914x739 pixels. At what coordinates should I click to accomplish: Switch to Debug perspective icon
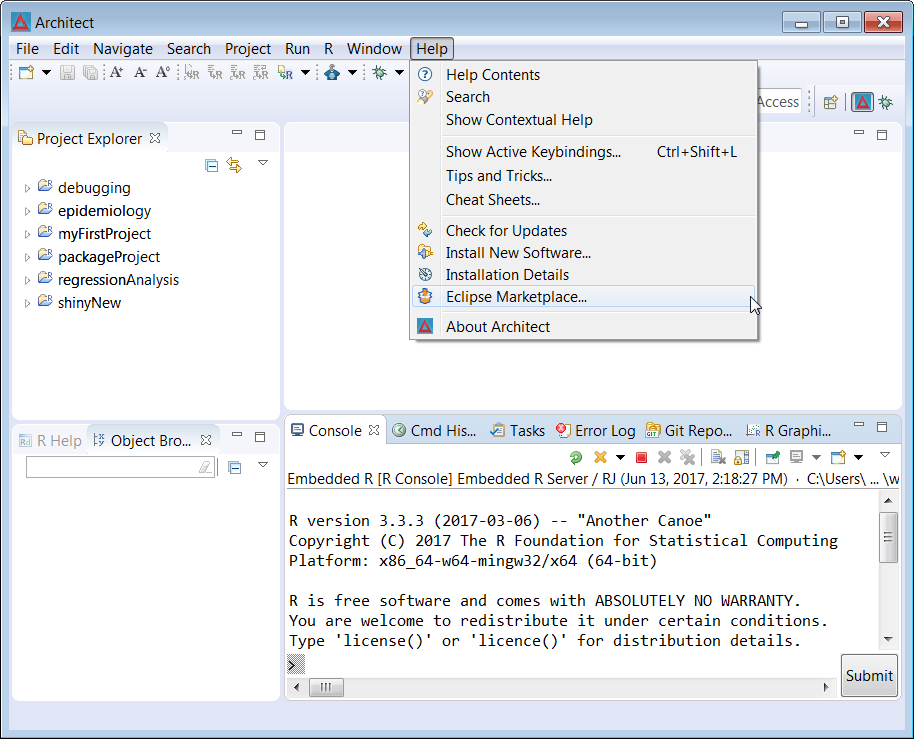click(886, 103)
